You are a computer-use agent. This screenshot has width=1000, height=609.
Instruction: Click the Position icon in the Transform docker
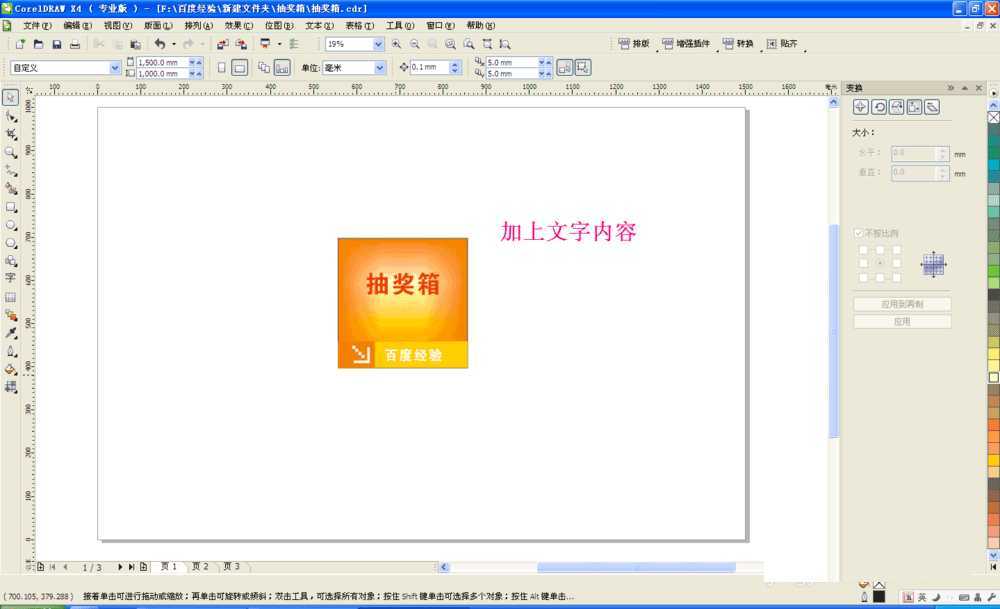pos(860,107)
